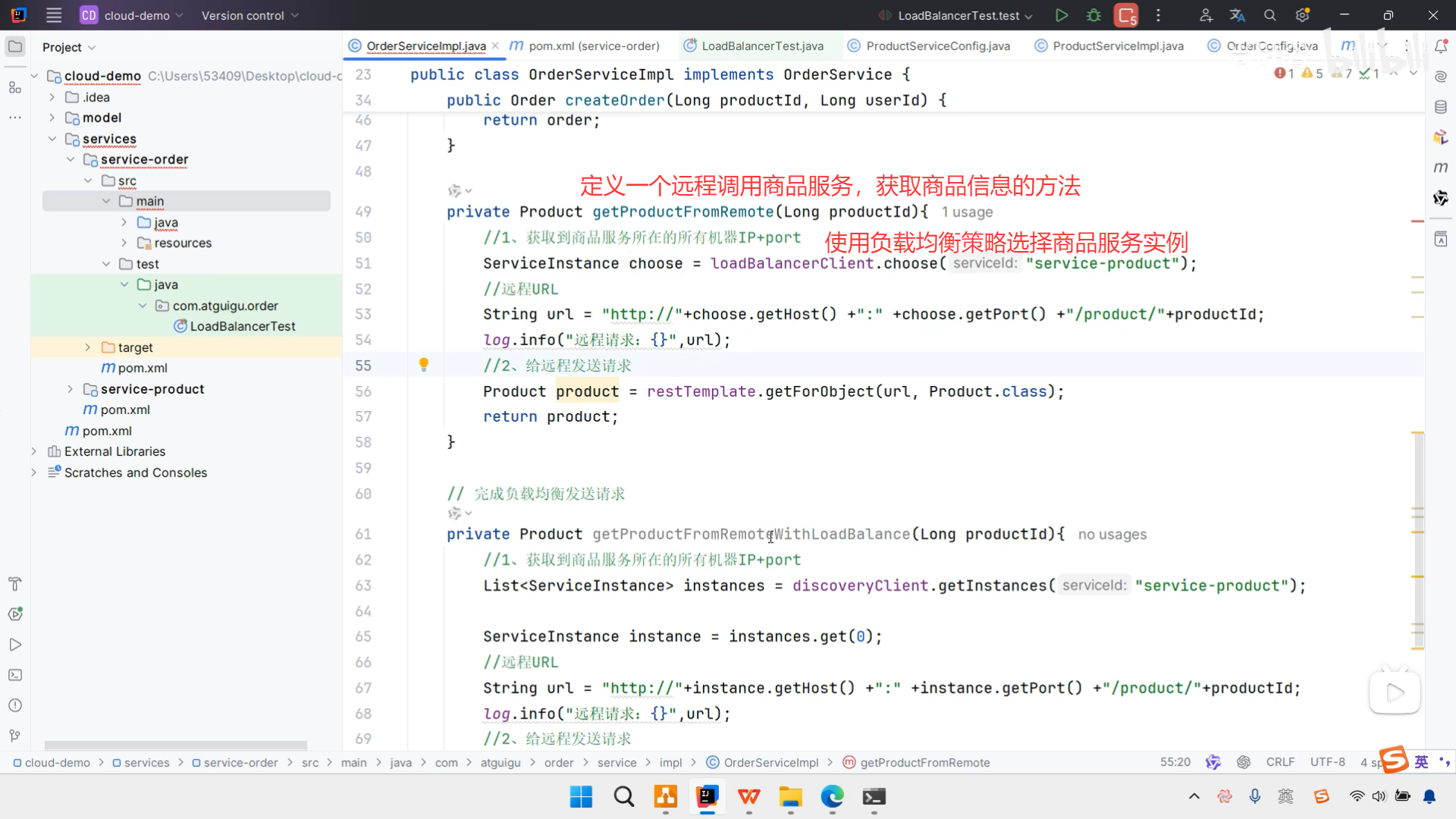This screenshot has height=819, width=1456.
Task: Click the UTF-8 encoding in status bar
Action: pos(1327,762)
